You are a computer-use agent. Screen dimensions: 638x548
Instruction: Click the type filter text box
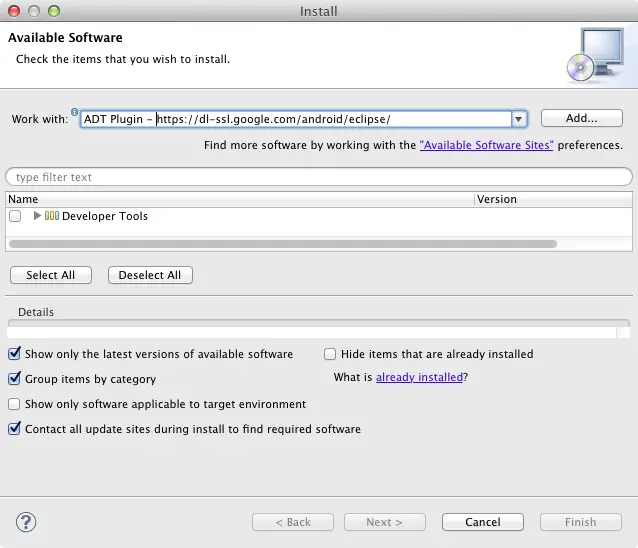(x=319, y=177)
